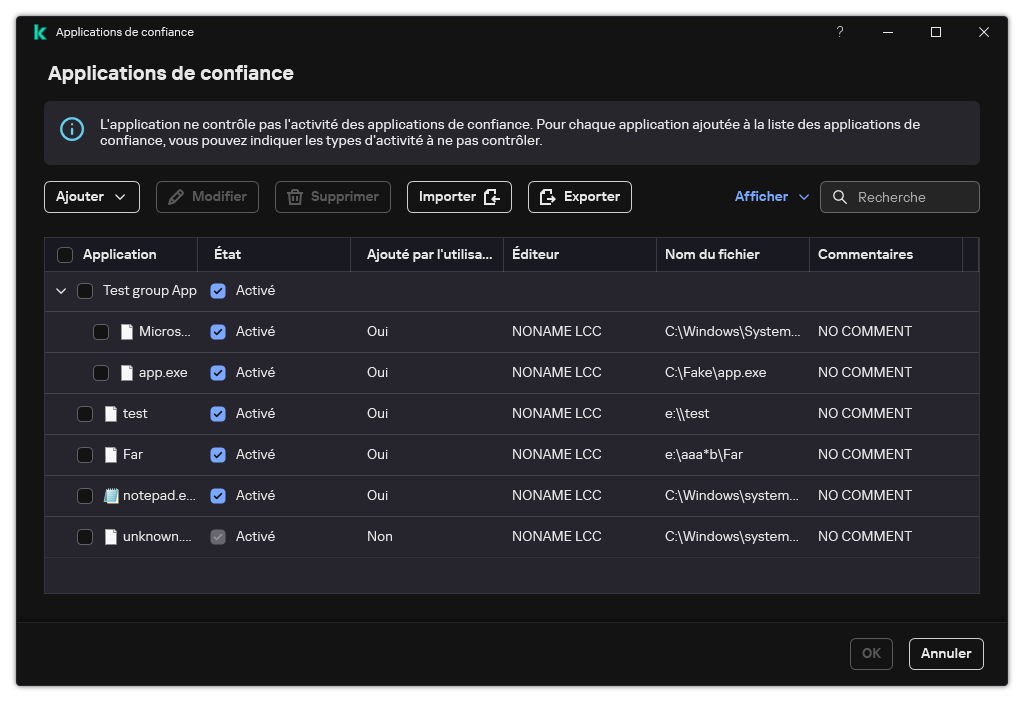This screenshot has width=1024, height=702.
Task: Click the magnifier icon in the search field
Action: (840, 197)
